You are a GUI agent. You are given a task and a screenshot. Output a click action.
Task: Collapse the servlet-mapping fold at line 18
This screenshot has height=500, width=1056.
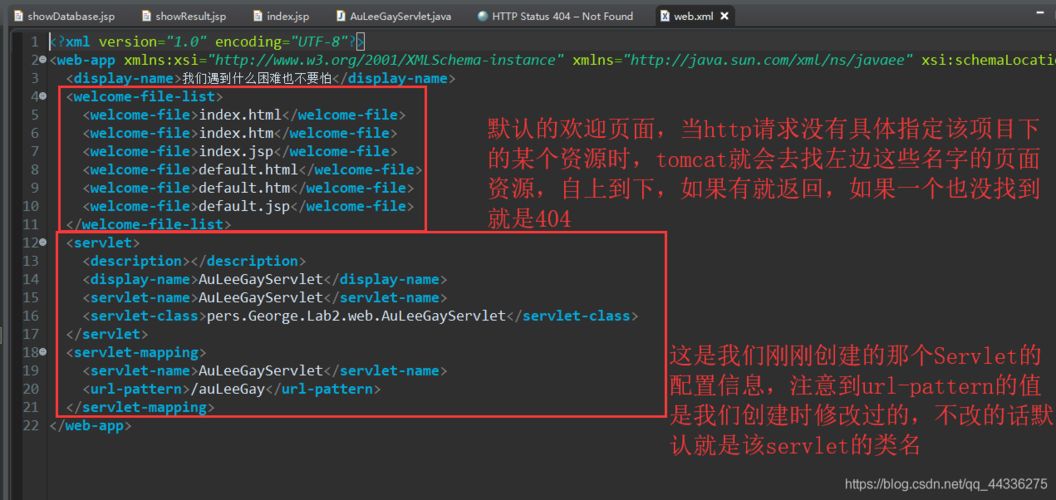pyautogui.click(x=43, y=352)
